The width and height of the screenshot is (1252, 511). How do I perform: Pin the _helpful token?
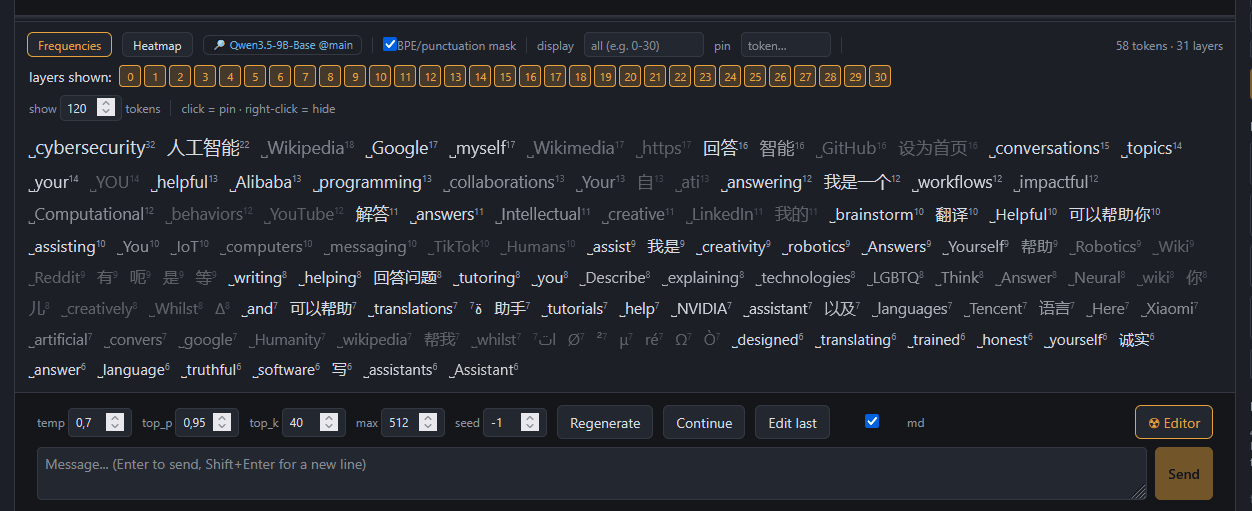pos(184,182)
